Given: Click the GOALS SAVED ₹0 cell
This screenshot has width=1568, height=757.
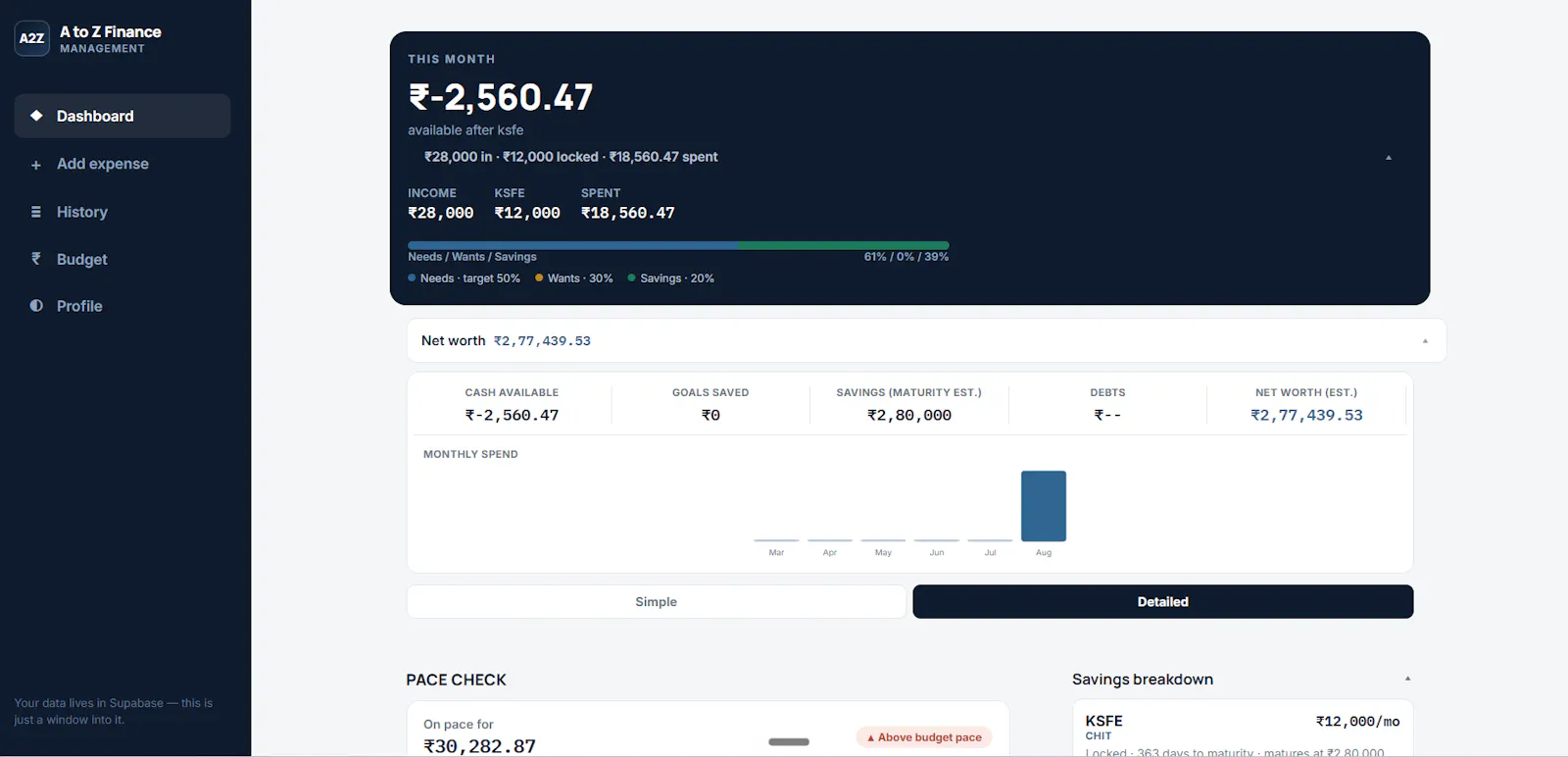Looking at the screenshot, I should tap(710, 404).
